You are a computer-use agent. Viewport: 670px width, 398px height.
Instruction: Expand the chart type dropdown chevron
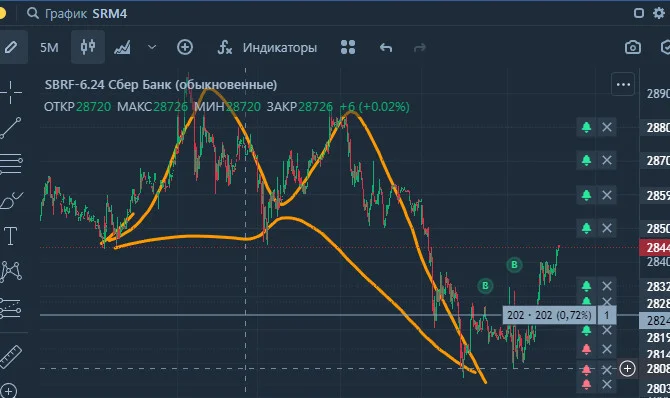[152, 47]
